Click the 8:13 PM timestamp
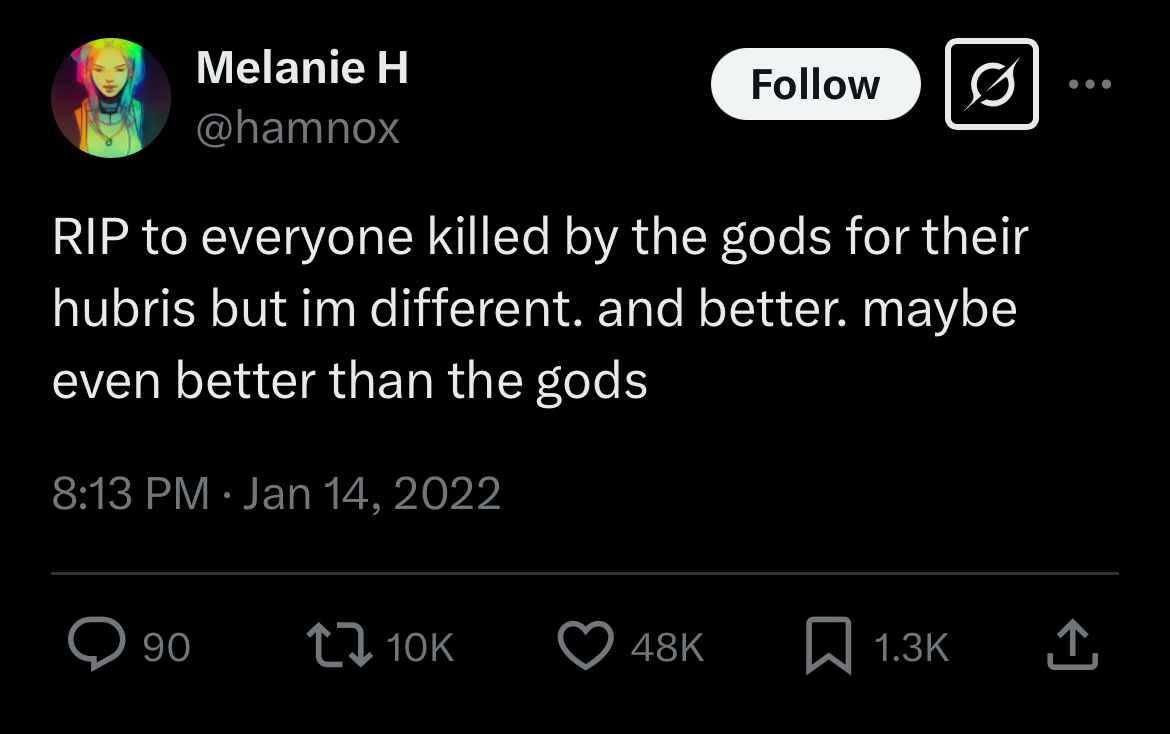The image size is (1170, 734). pyautogui.click(x=130, y=494)
